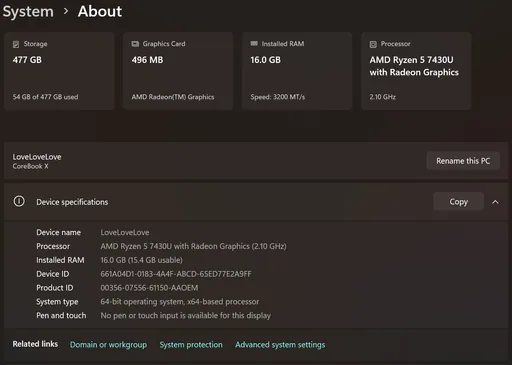Screen dimensions: 512x365
Task: Click the Device ID row label
Action: tap(53, 274)
